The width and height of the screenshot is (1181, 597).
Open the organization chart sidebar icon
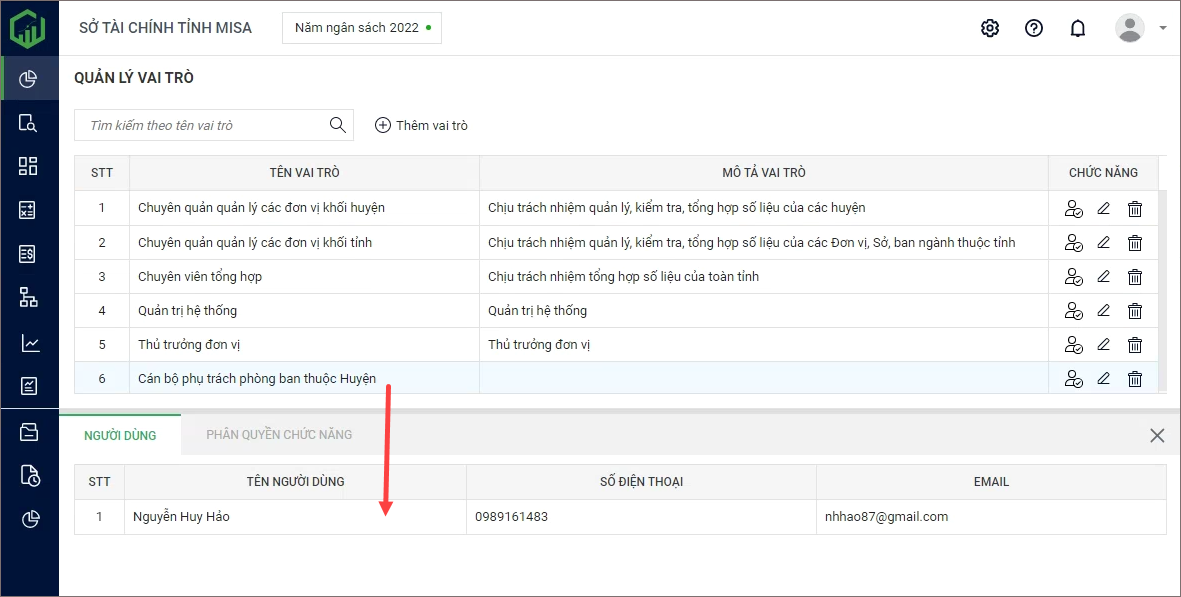pyautogui.click(x=29, y=297)
